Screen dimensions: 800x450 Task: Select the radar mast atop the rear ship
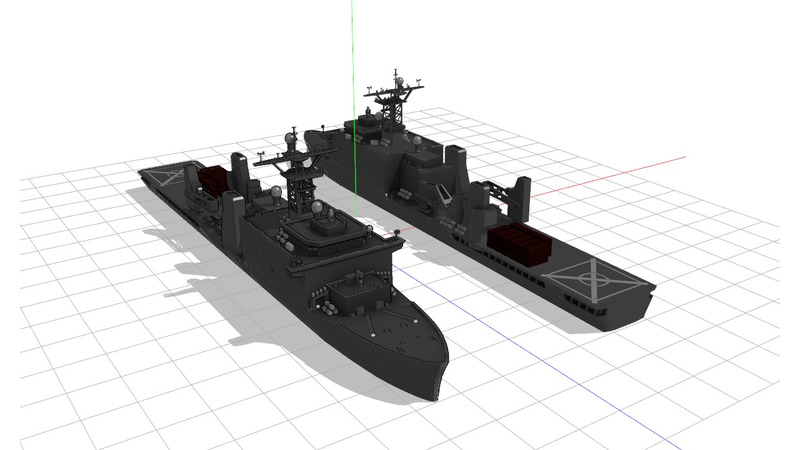click(x=394, y=102)
